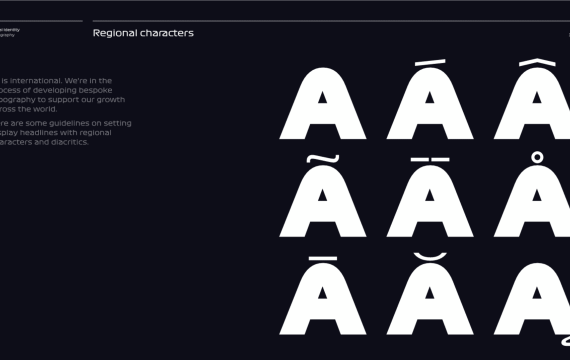570x360 pixels.
Task: Click the line "splay headlines with regional"
Action: point(56,133)
